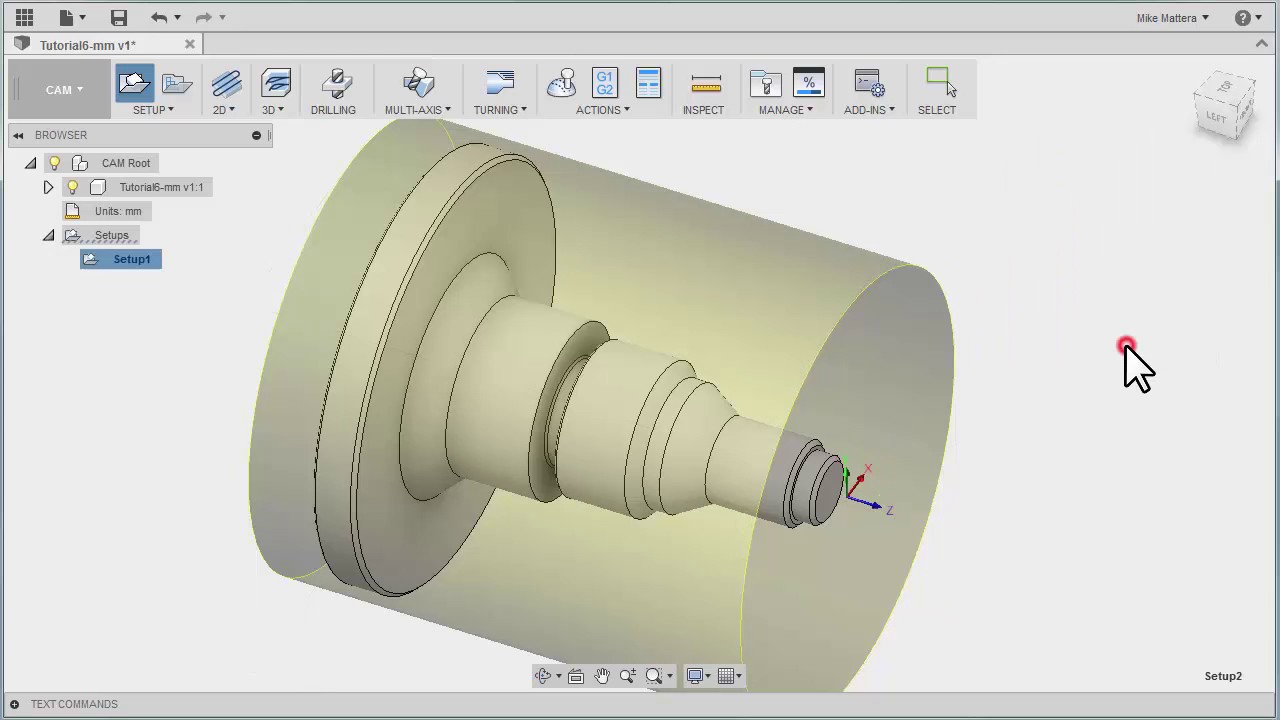This screenshot has height=720, width=1280.
Task: Open the redo history dropdown arrow
Action: (x=222, y=17)
